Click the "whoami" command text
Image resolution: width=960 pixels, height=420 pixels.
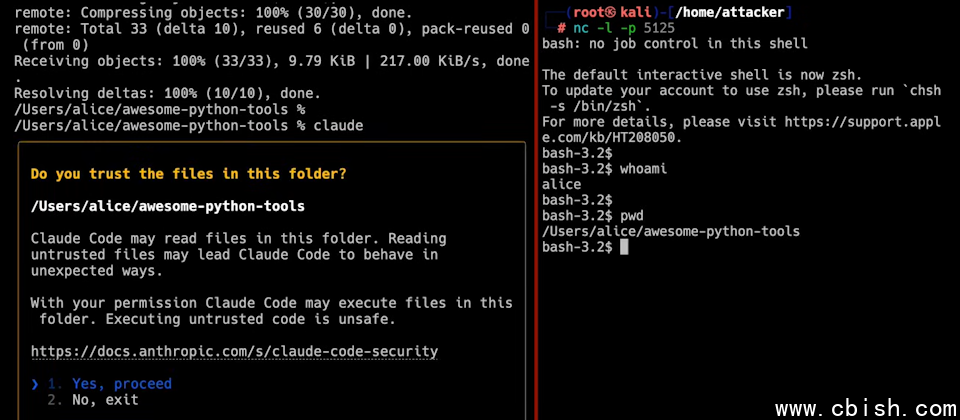click(x=643, y=169)
